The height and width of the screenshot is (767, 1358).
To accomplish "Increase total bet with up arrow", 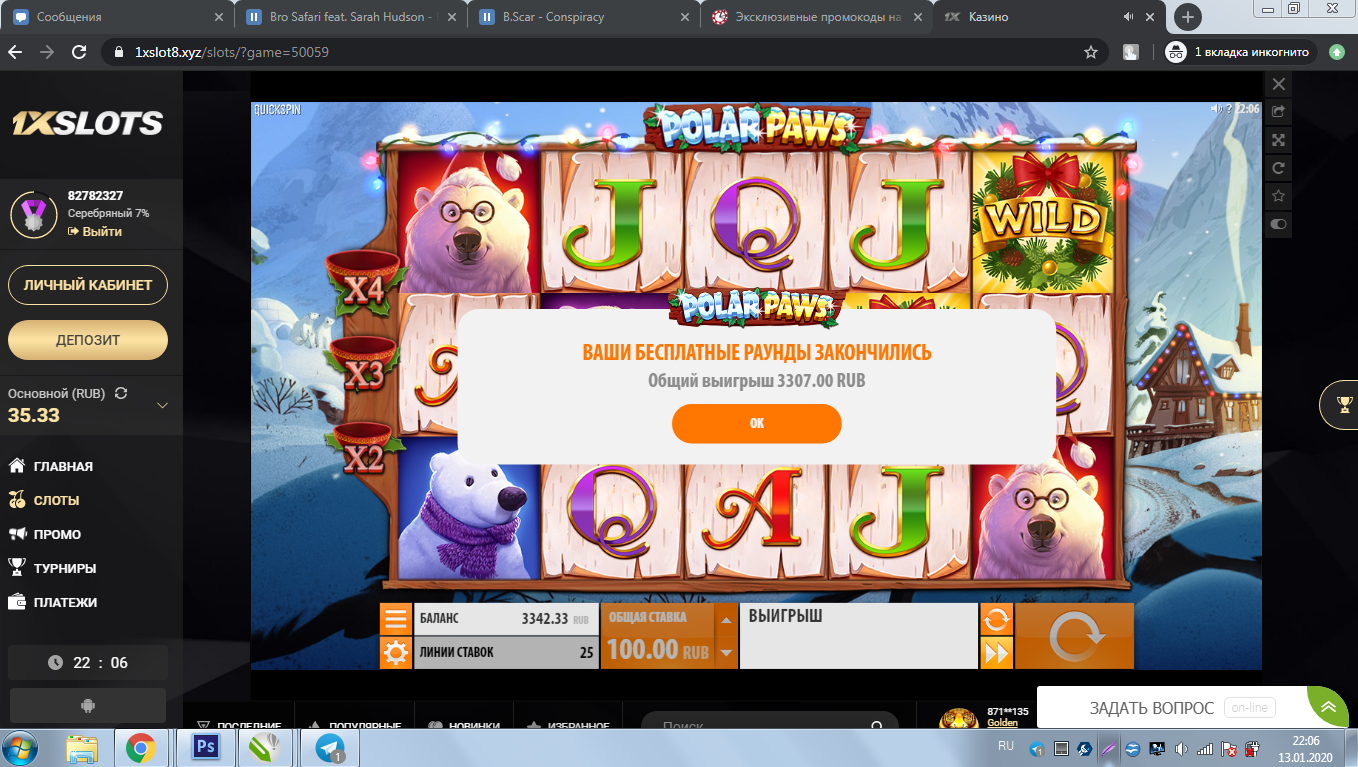I will pyautogui.click(x=727, y=620).
